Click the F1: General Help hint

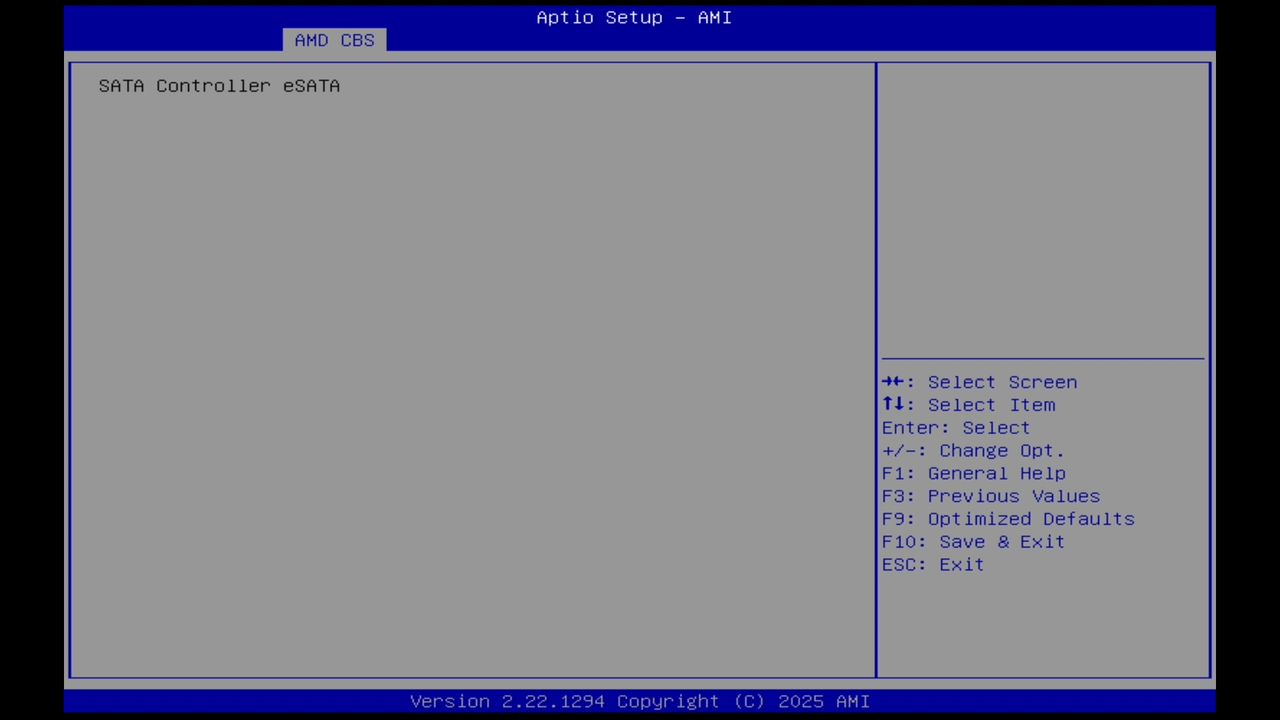(973, 473)
